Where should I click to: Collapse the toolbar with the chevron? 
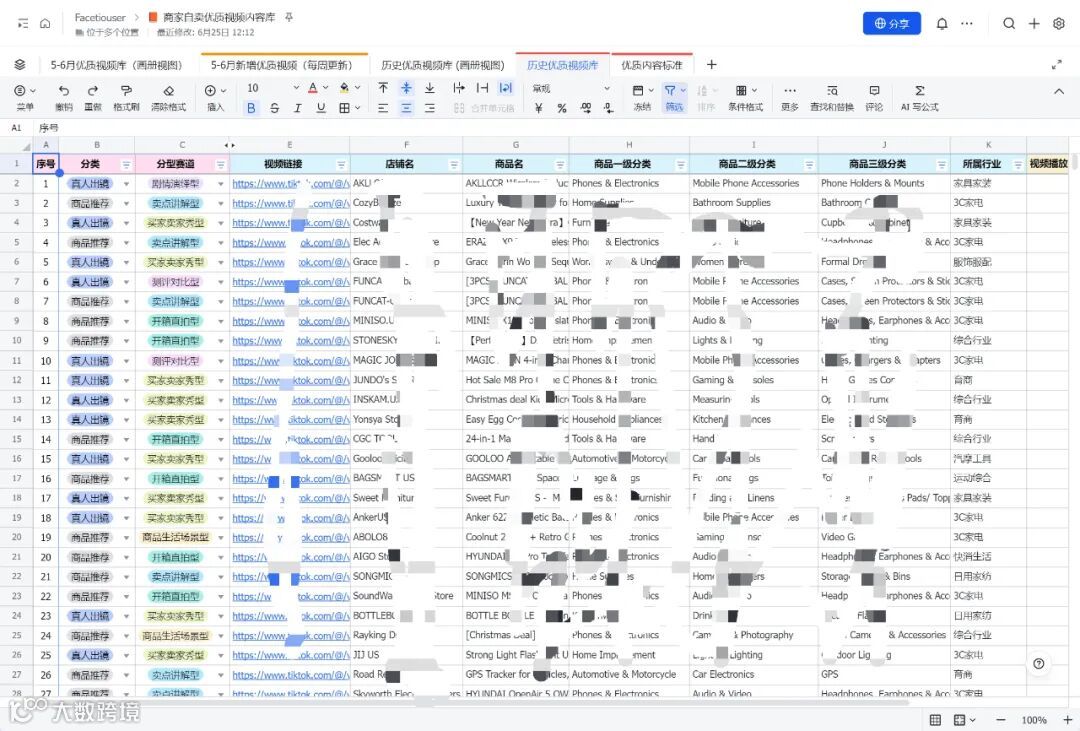[1059, 91]
